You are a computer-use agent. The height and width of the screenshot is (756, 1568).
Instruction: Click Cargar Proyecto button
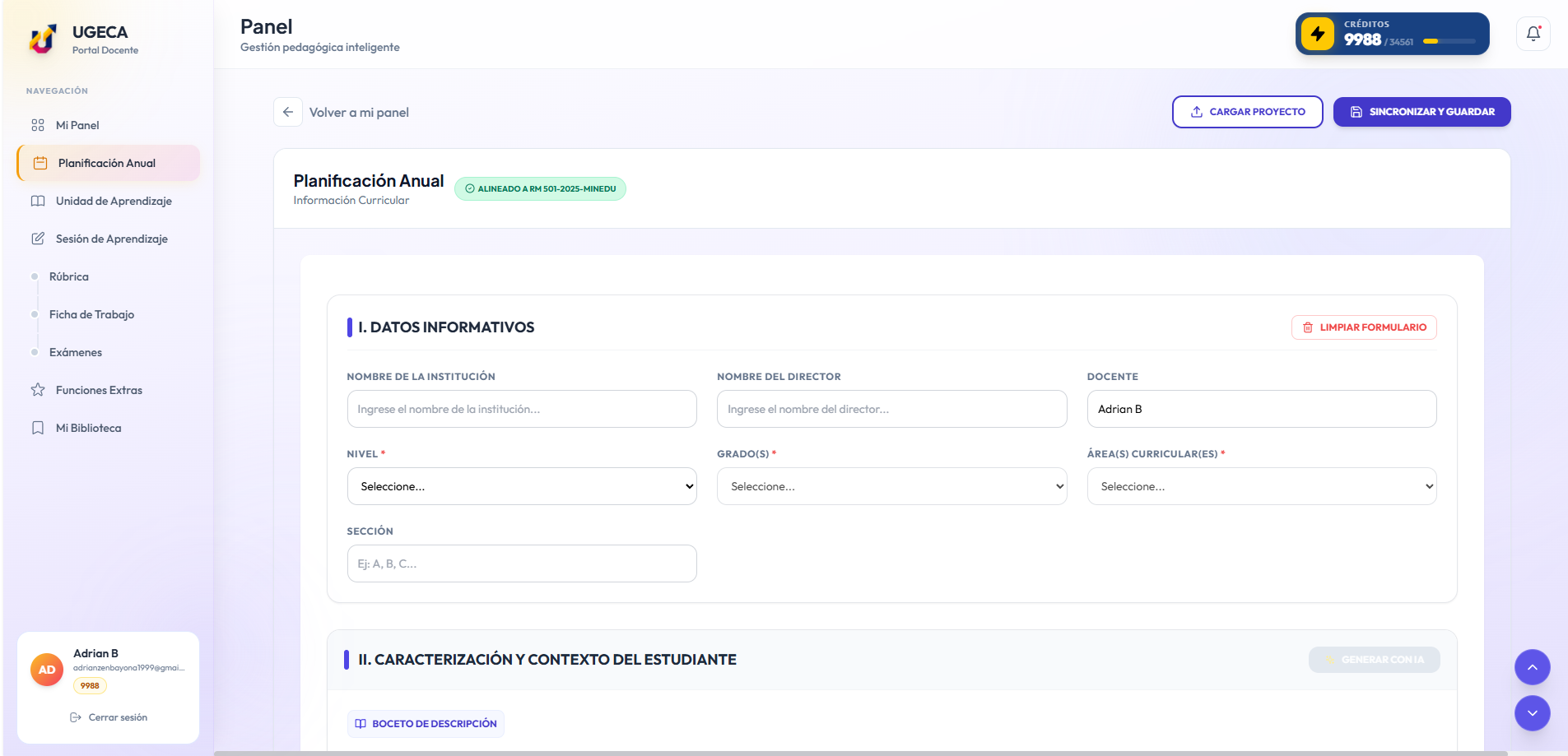[1247, 112]
